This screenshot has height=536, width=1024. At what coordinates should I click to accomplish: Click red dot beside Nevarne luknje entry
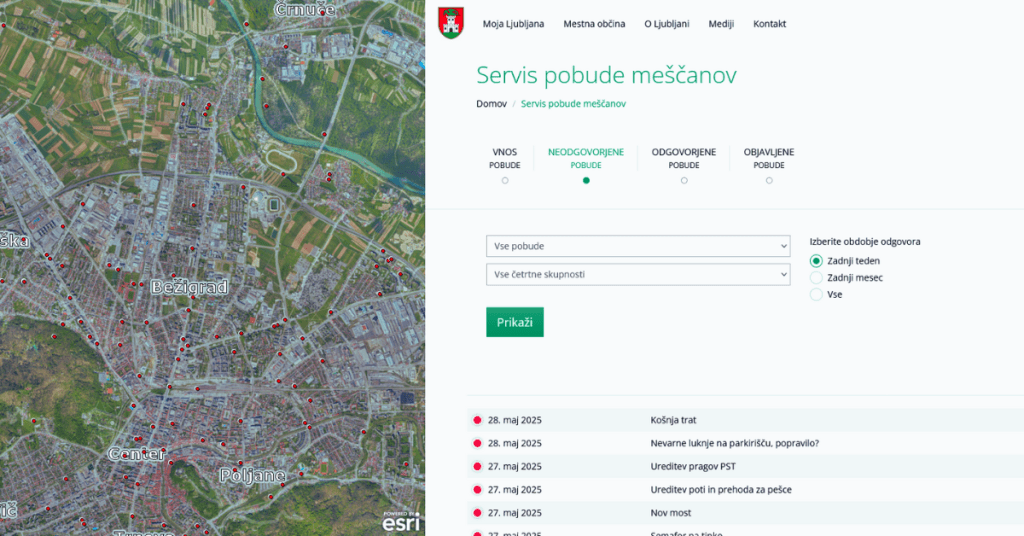477,443
